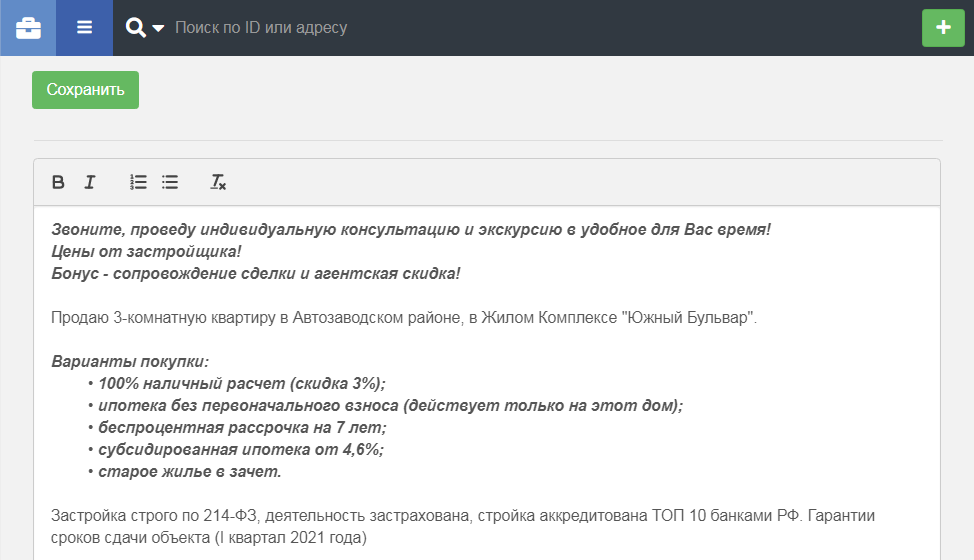Toggle bold formatting in editor

pos(58,182)
